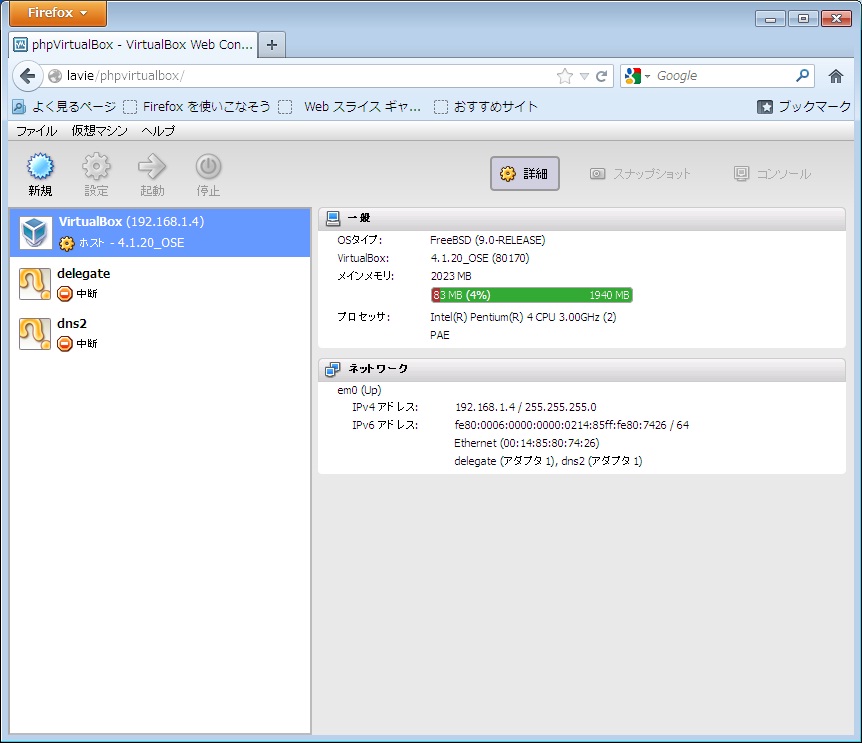Select the phpVirtualBox browser tab
Viewport: 862px width, 743px height.
coord(133,45)
